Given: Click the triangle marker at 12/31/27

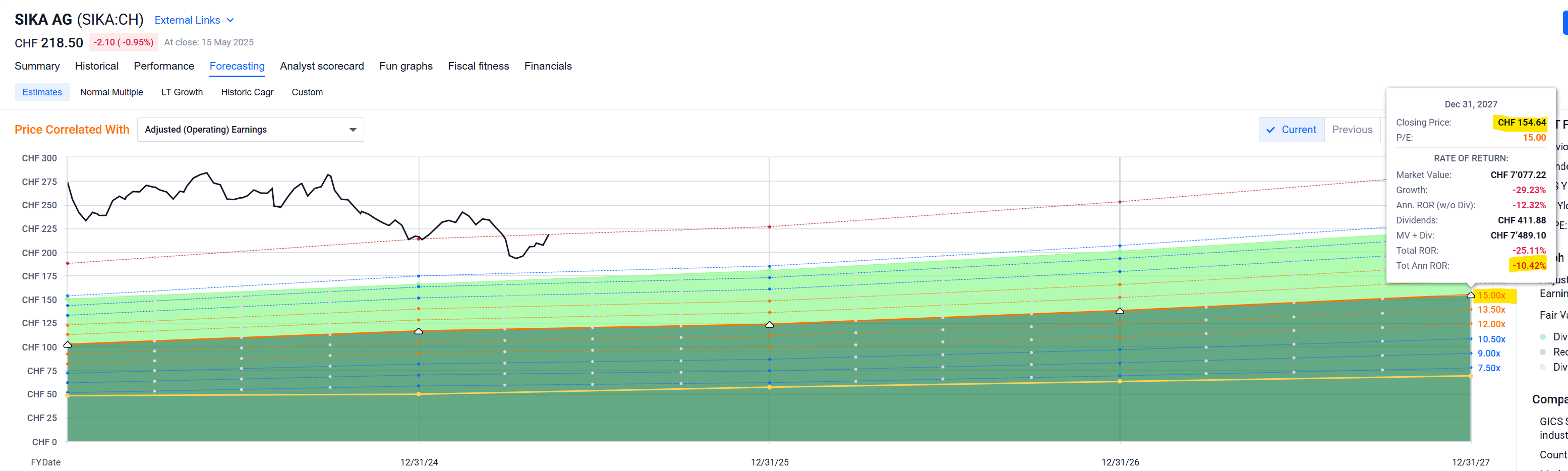Looking at the screenshot, I should [x=1471, y=295].
